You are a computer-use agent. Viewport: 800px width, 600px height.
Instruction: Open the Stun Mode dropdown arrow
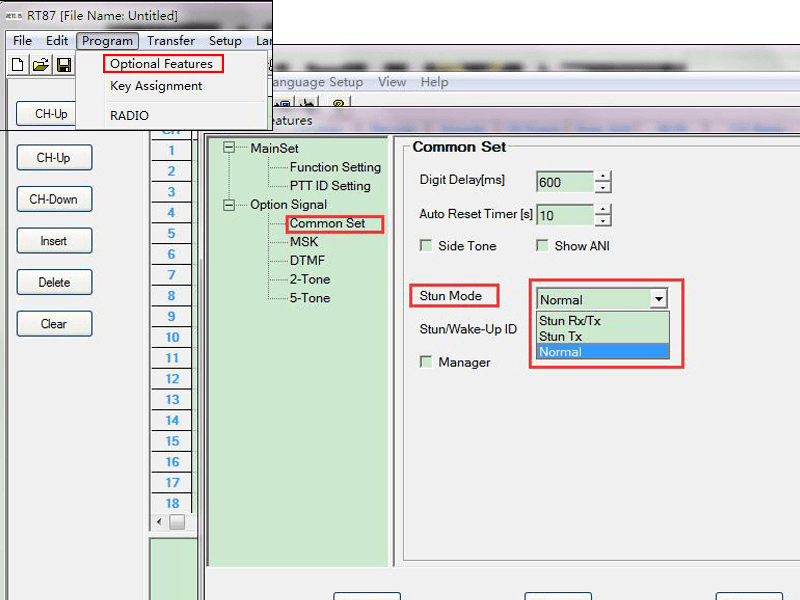point(657,299)
